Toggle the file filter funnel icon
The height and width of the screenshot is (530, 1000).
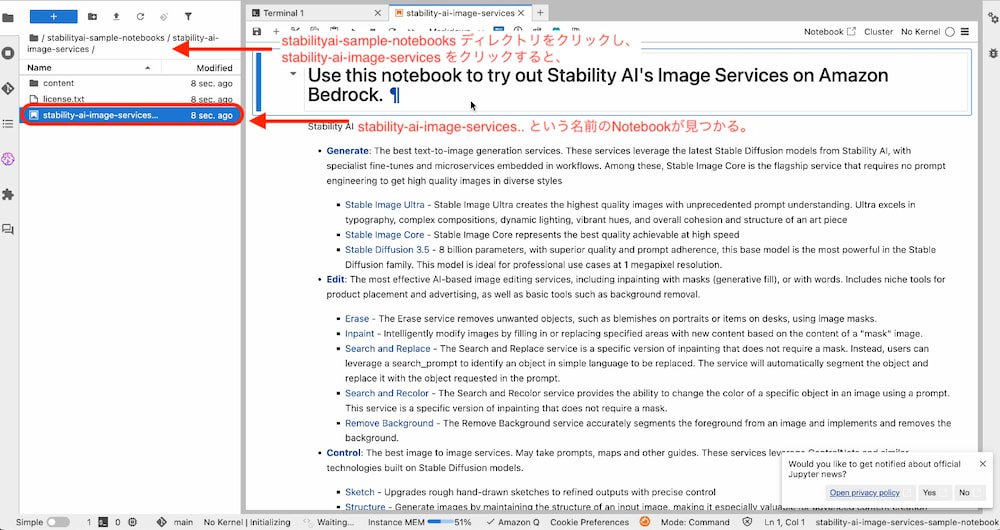pyautogui.click(x=188, y=17)
